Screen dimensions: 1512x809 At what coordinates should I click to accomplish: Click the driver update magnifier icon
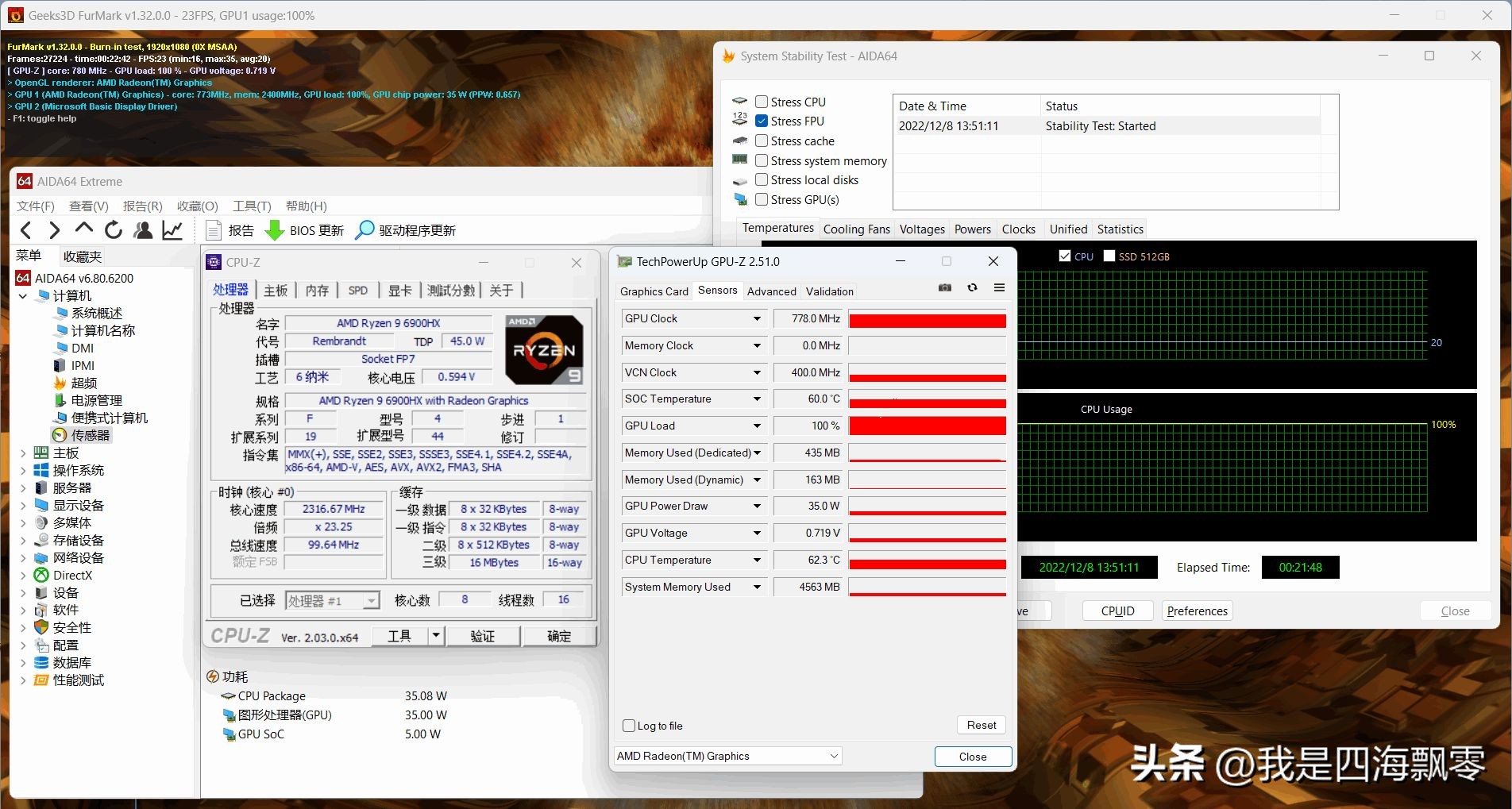click(x=364, y=230)
